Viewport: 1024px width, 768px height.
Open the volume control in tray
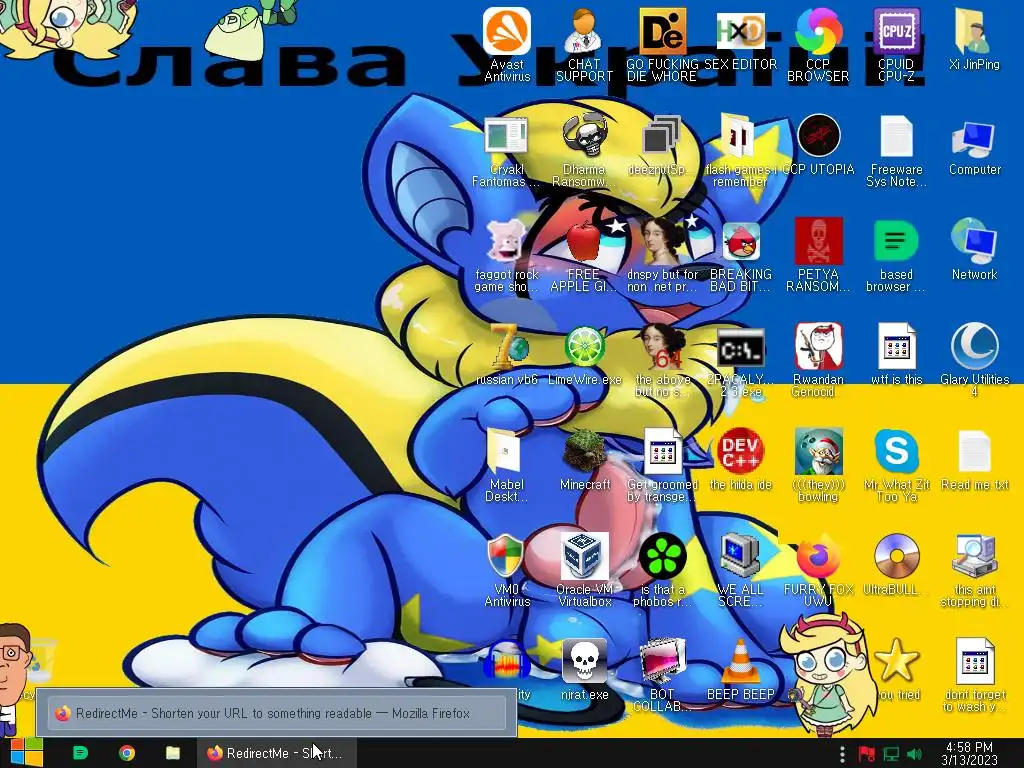coord(914,754)
